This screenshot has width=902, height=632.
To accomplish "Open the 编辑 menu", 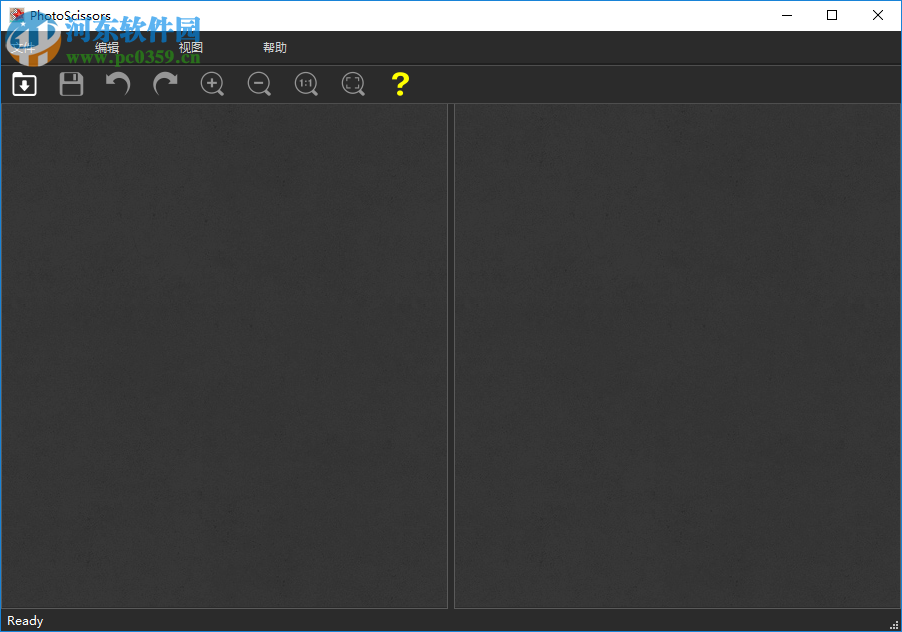I will coord(109,47).
